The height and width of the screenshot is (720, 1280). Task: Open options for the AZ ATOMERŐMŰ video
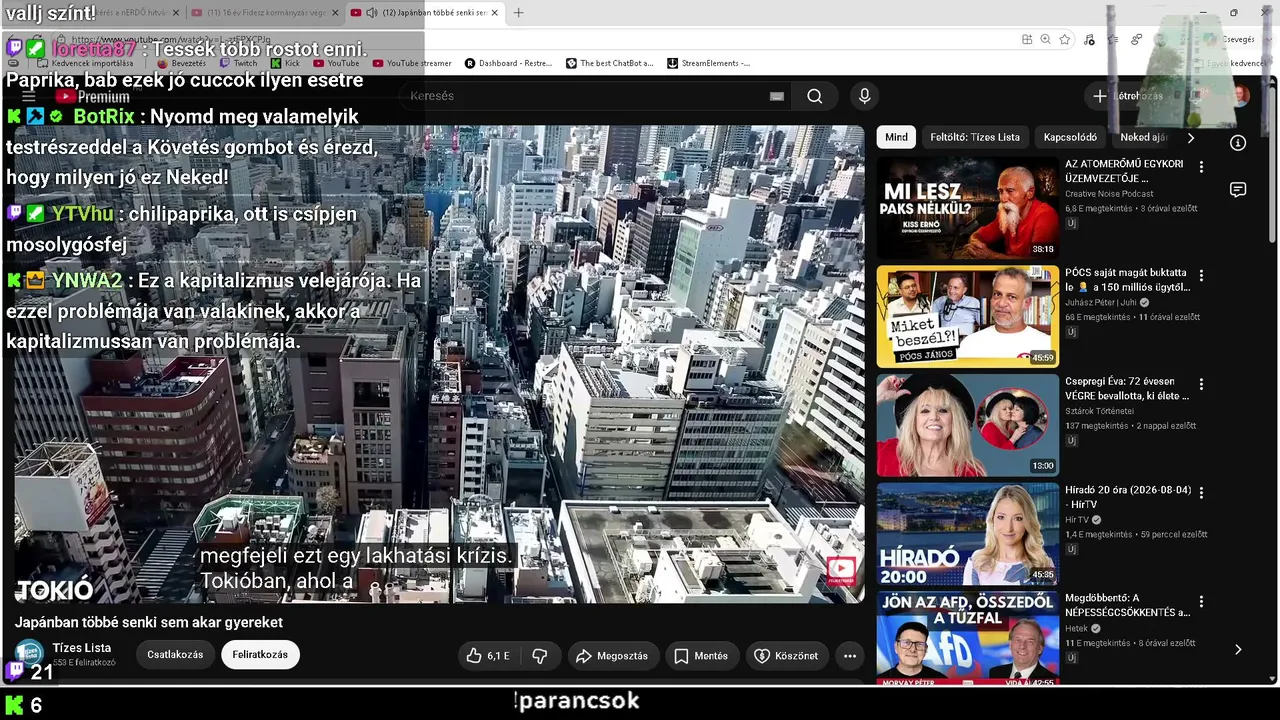(x=1201, y=167)
